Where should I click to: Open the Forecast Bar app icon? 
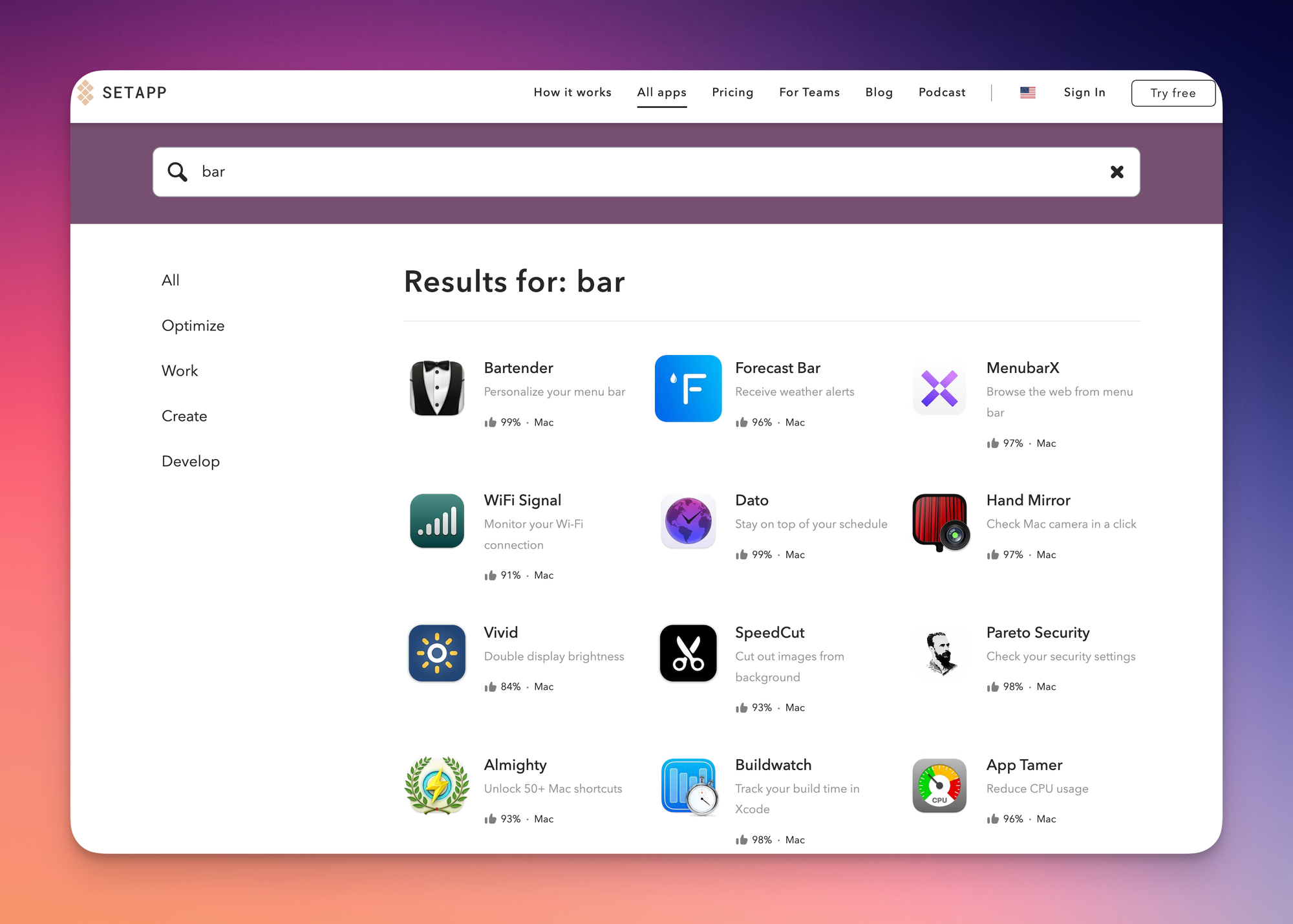(x=688, y=388)
